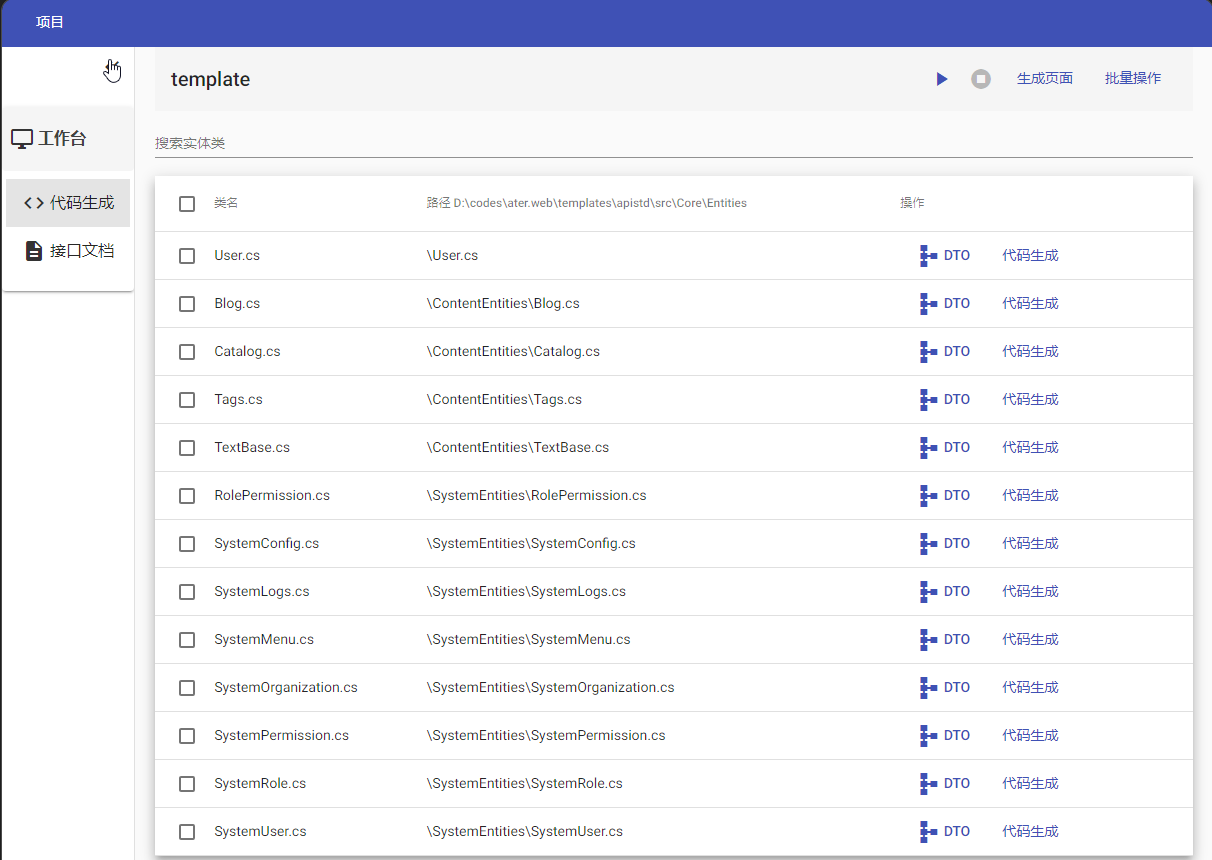Check the Catalog.cs row checkbox
Image resolution: width=1212 pixels, height=860 pixels.
coord(187,352)
